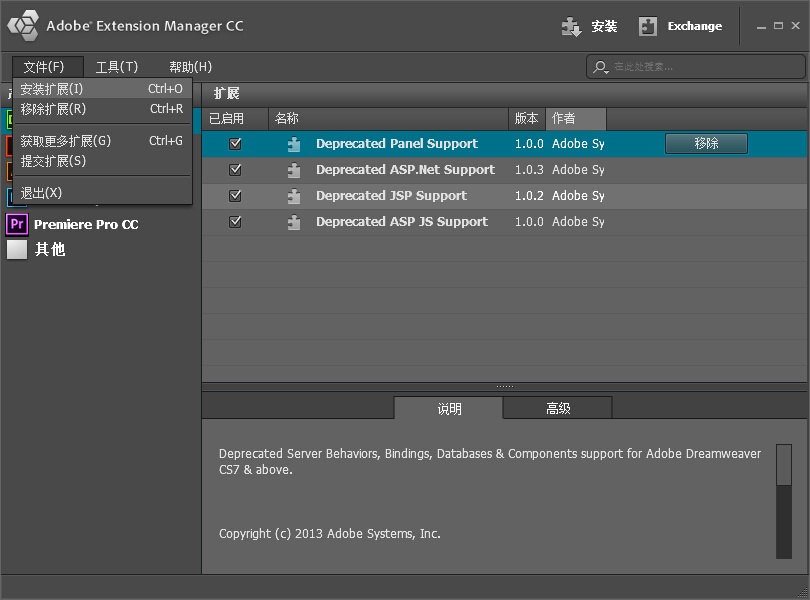Switch to the 高级 tab
810x600 pixels.
558,408
